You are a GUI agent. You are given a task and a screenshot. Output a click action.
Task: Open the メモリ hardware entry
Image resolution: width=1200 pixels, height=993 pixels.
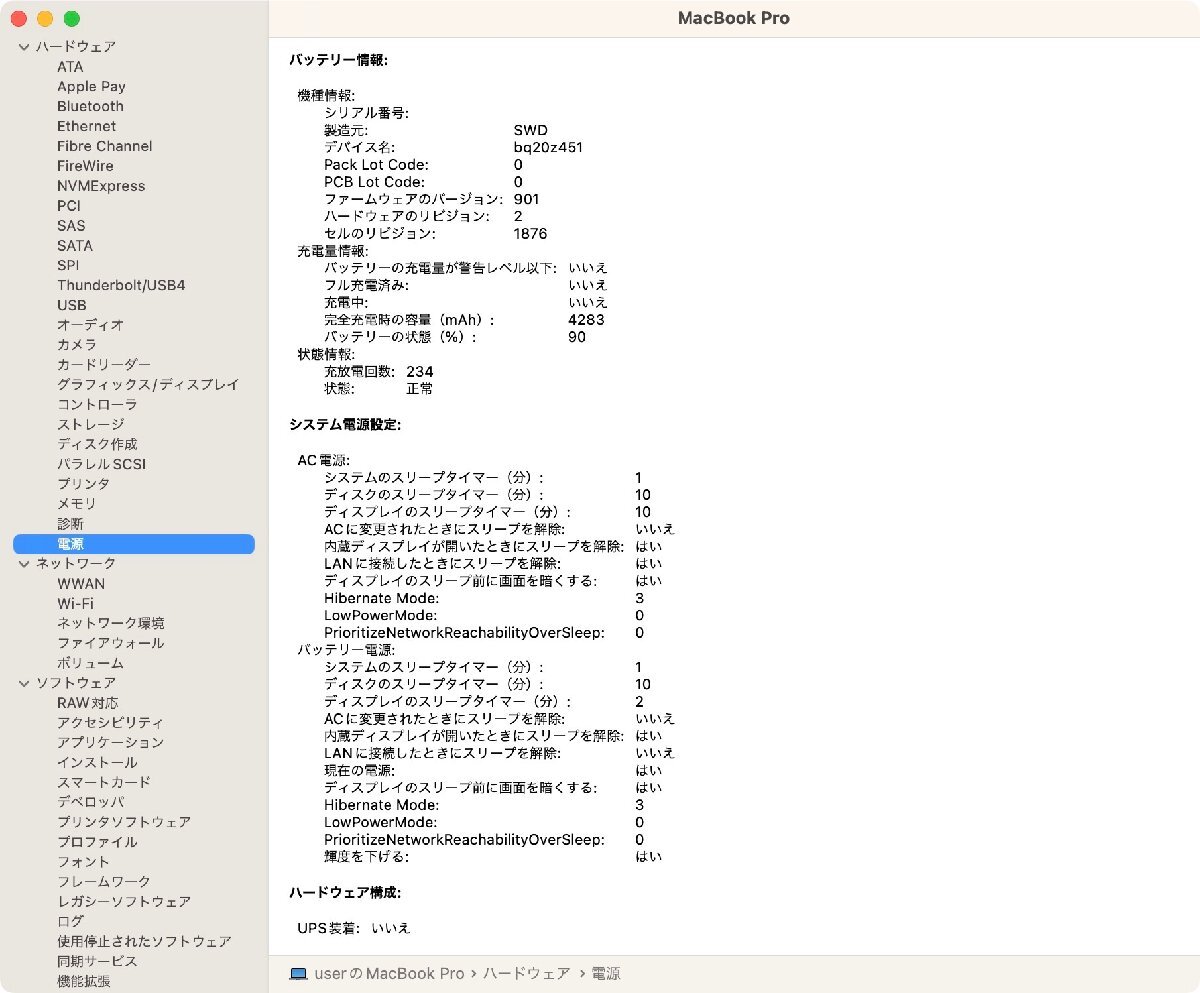coord(77,504)
